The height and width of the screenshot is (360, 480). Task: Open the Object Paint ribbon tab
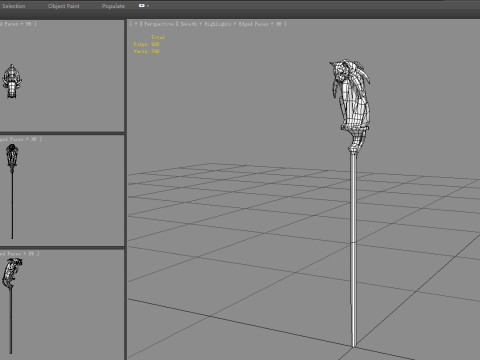63,6
